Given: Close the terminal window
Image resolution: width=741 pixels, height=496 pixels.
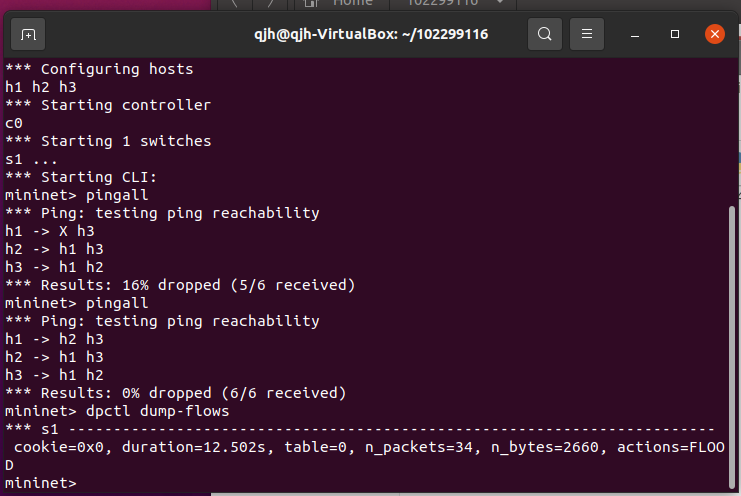Looking at the screenshot, I should 715,34.
